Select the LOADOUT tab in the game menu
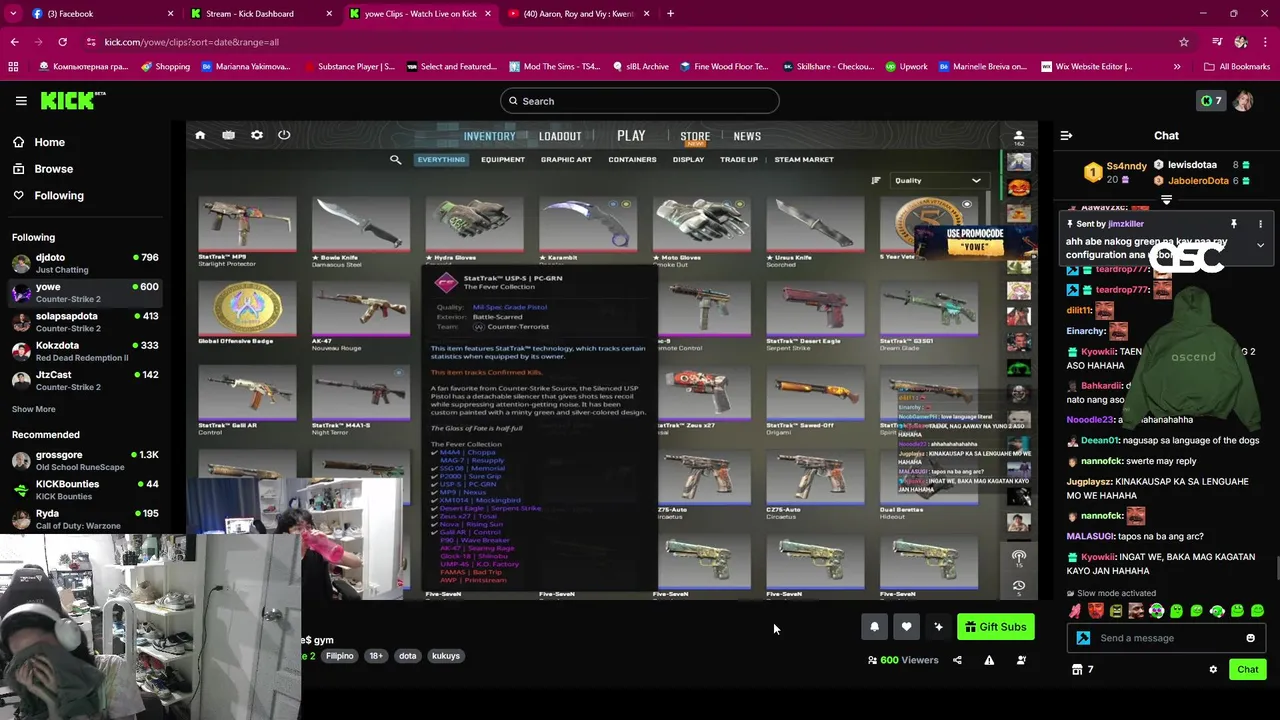 560,136
